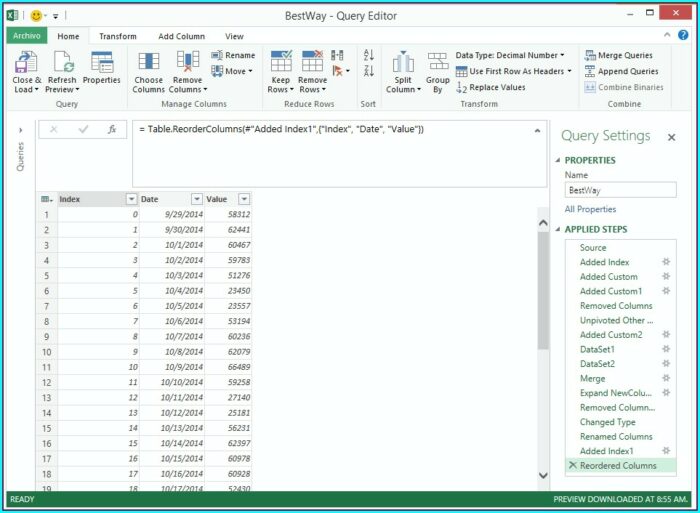
Task: Click the grid scrollbar up arrow
Action: 543,222
